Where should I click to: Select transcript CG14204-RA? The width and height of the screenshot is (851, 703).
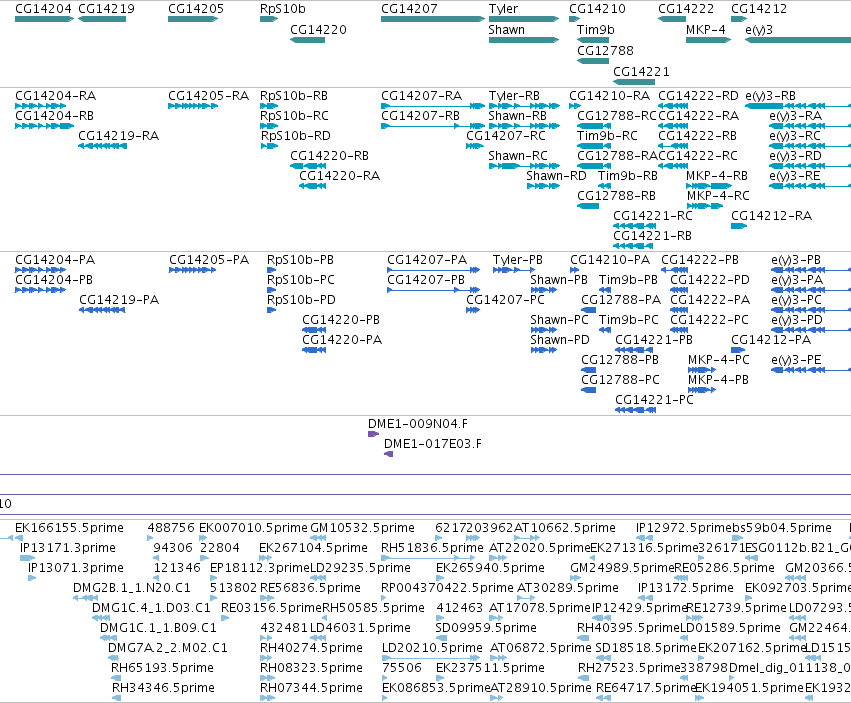(55, 96)
